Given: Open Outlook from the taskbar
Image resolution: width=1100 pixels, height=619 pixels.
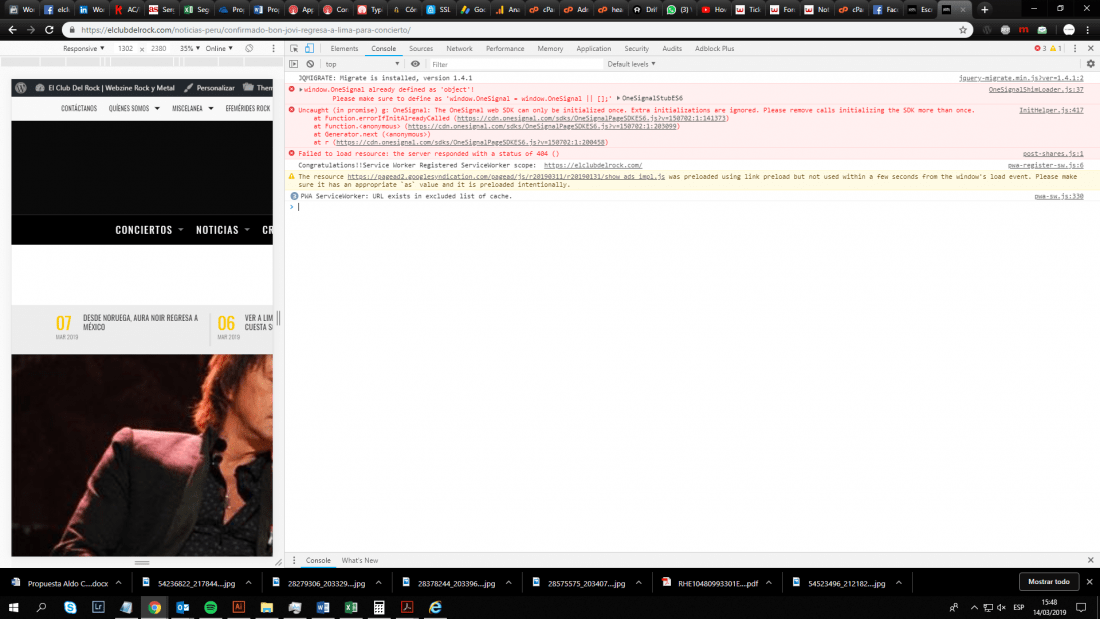Looking at the screenshot, I should point(182,607).
